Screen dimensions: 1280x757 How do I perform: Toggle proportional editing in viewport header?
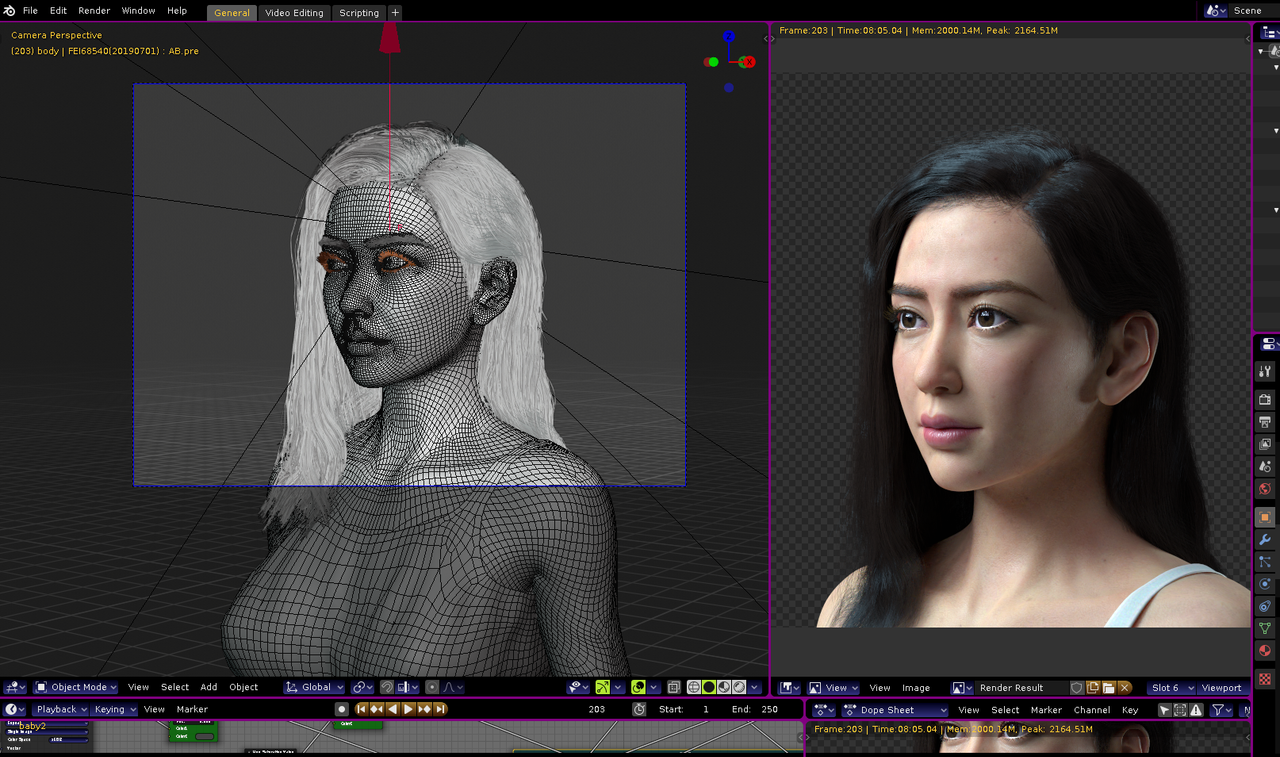tap(432, 687)
